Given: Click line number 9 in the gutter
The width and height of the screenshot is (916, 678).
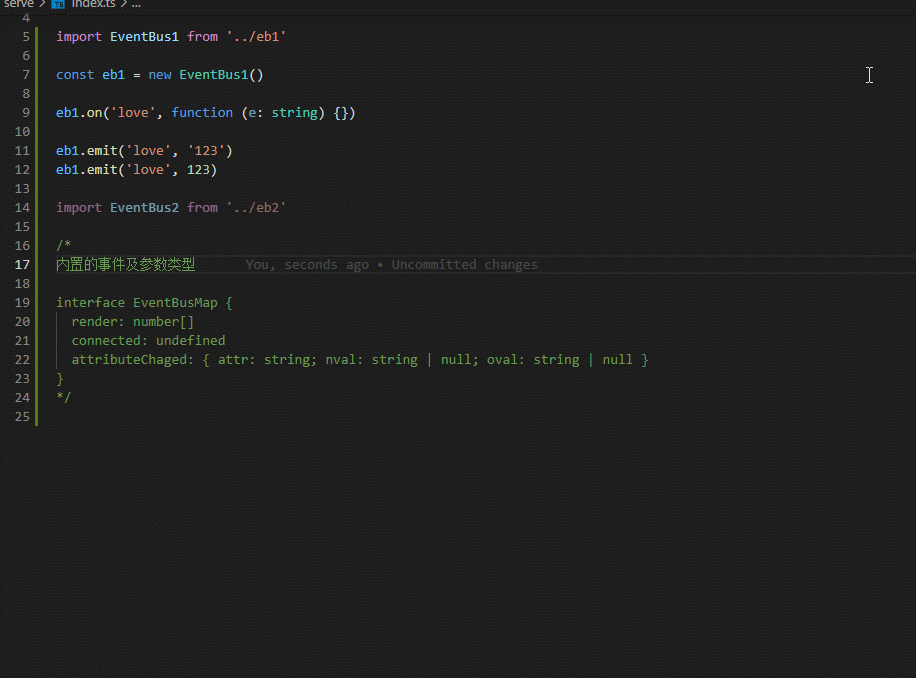Looking at the screenshot, I should [26, 113].
